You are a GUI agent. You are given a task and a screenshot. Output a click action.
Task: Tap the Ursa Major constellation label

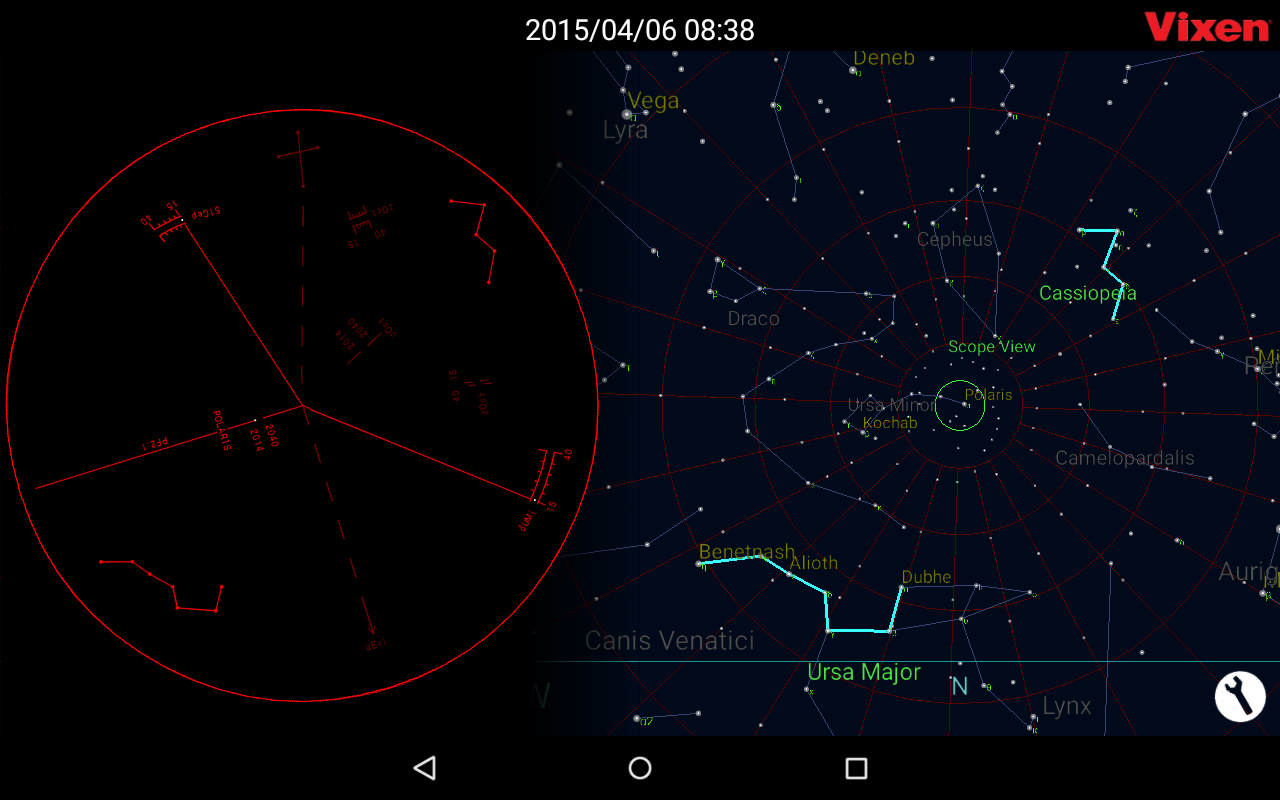coord(864,672)
